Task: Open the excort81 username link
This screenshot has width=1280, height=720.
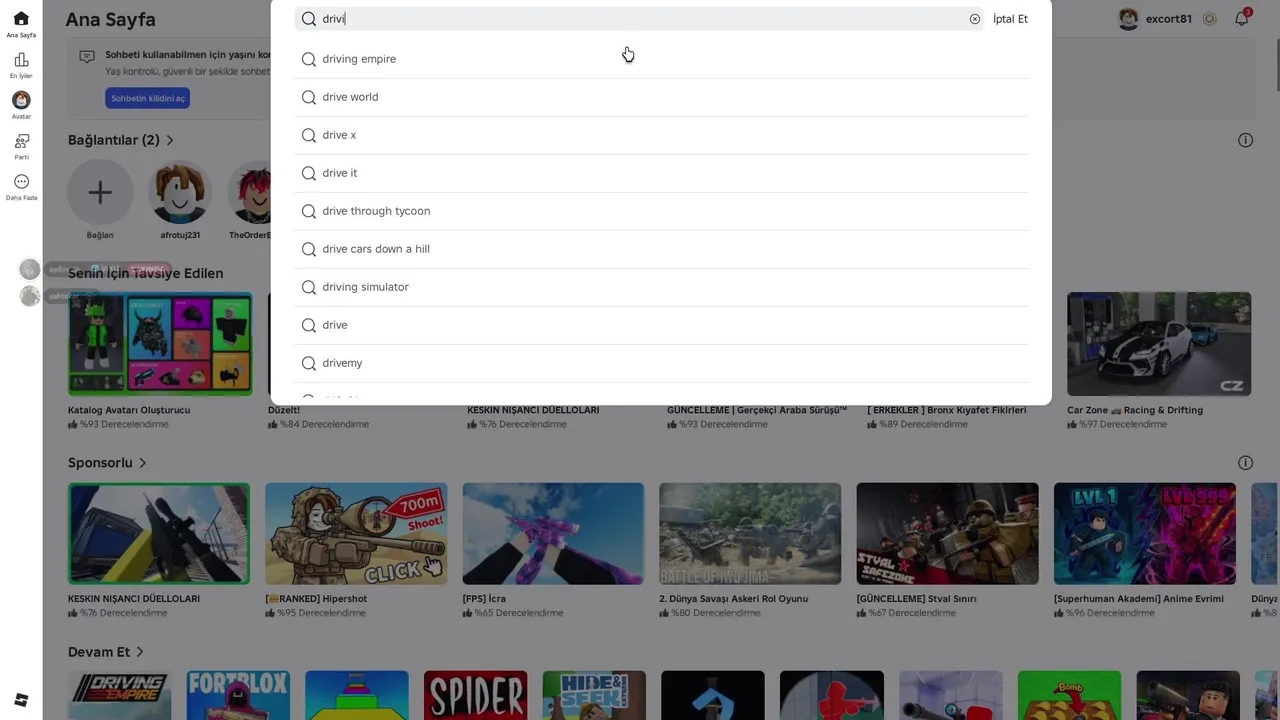Action: point(1168,19)
